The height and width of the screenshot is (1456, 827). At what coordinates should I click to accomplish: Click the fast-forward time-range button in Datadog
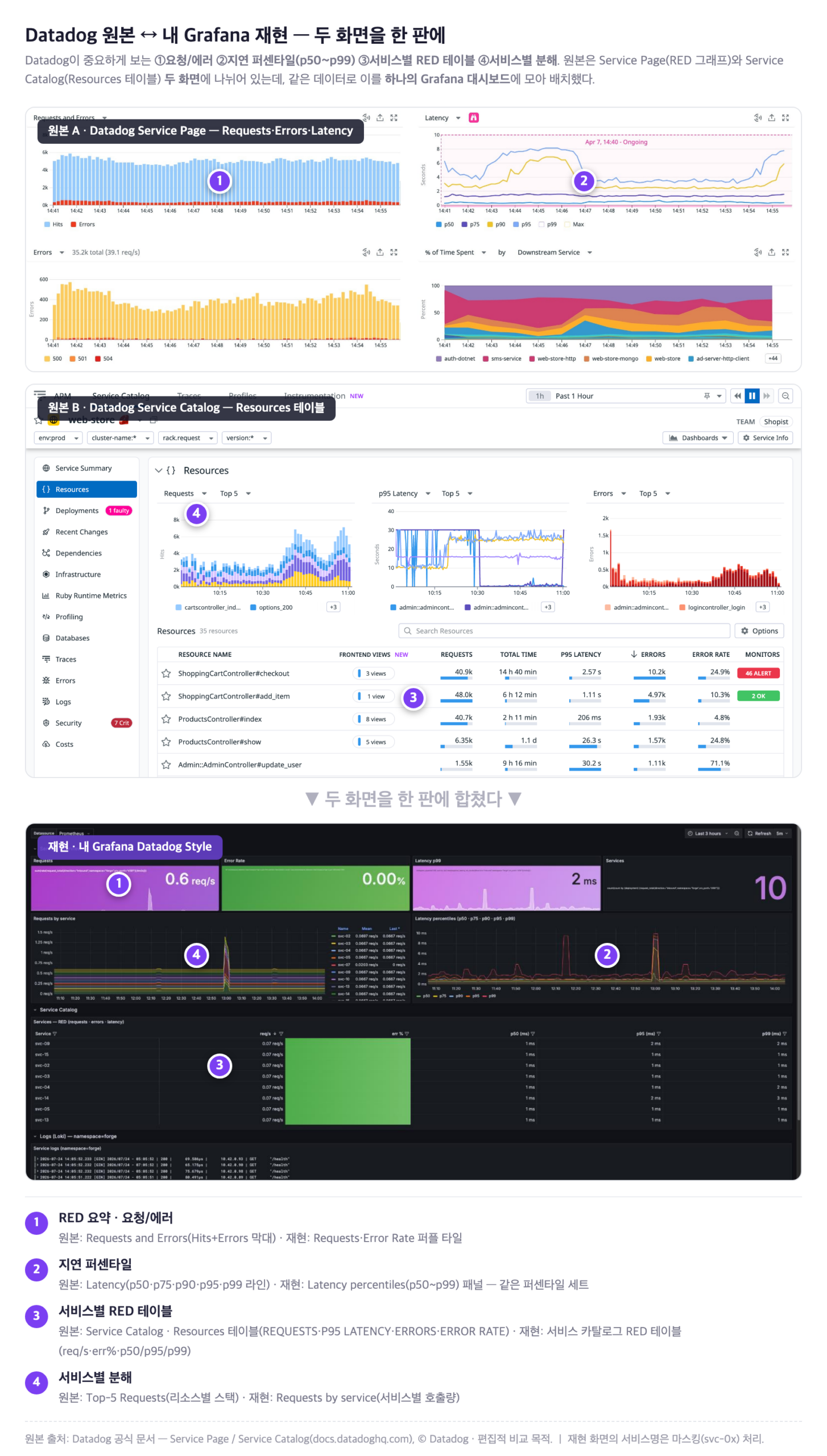click(x=767, y=396)
